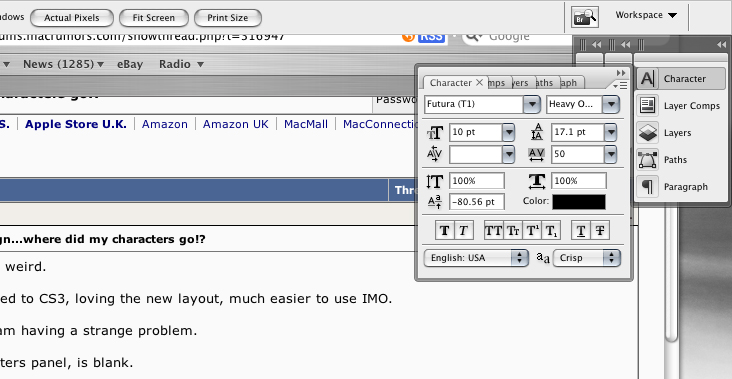Open the Paragraph panel from dock
This screenshot has height=379, width=732.
point(681,187)
